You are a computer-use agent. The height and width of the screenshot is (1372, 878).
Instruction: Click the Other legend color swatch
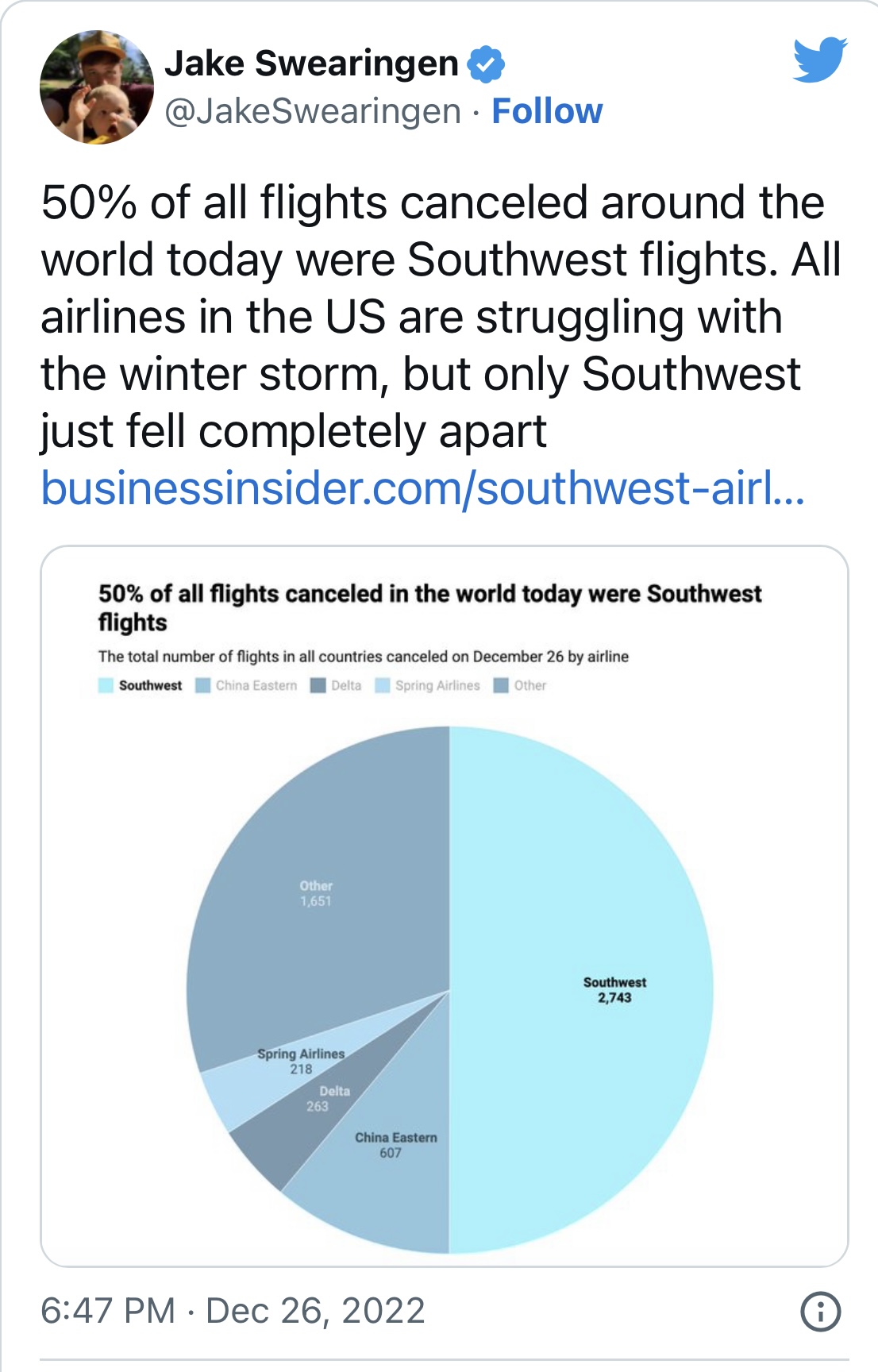501,685
